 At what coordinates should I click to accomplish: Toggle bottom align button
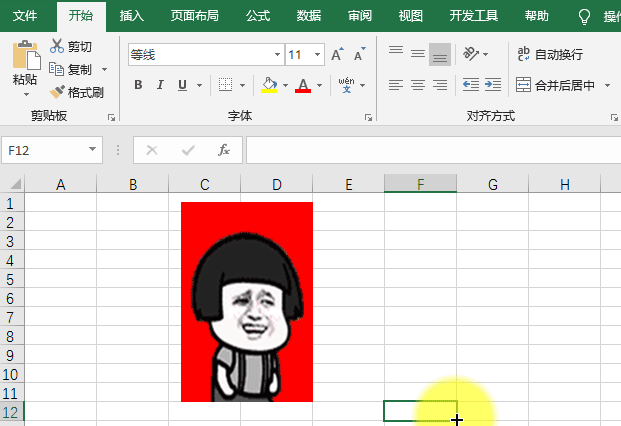tap(440, 54)
